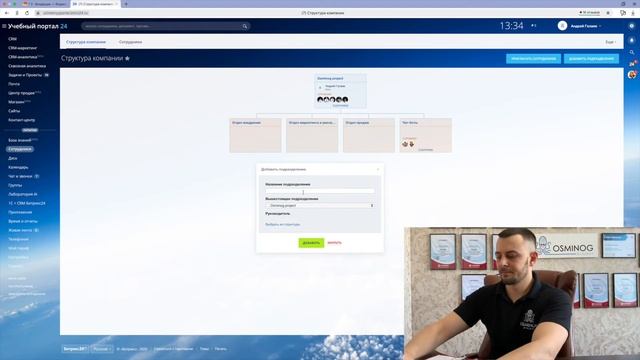Click the magnifier icon in search field

point(245,26)
